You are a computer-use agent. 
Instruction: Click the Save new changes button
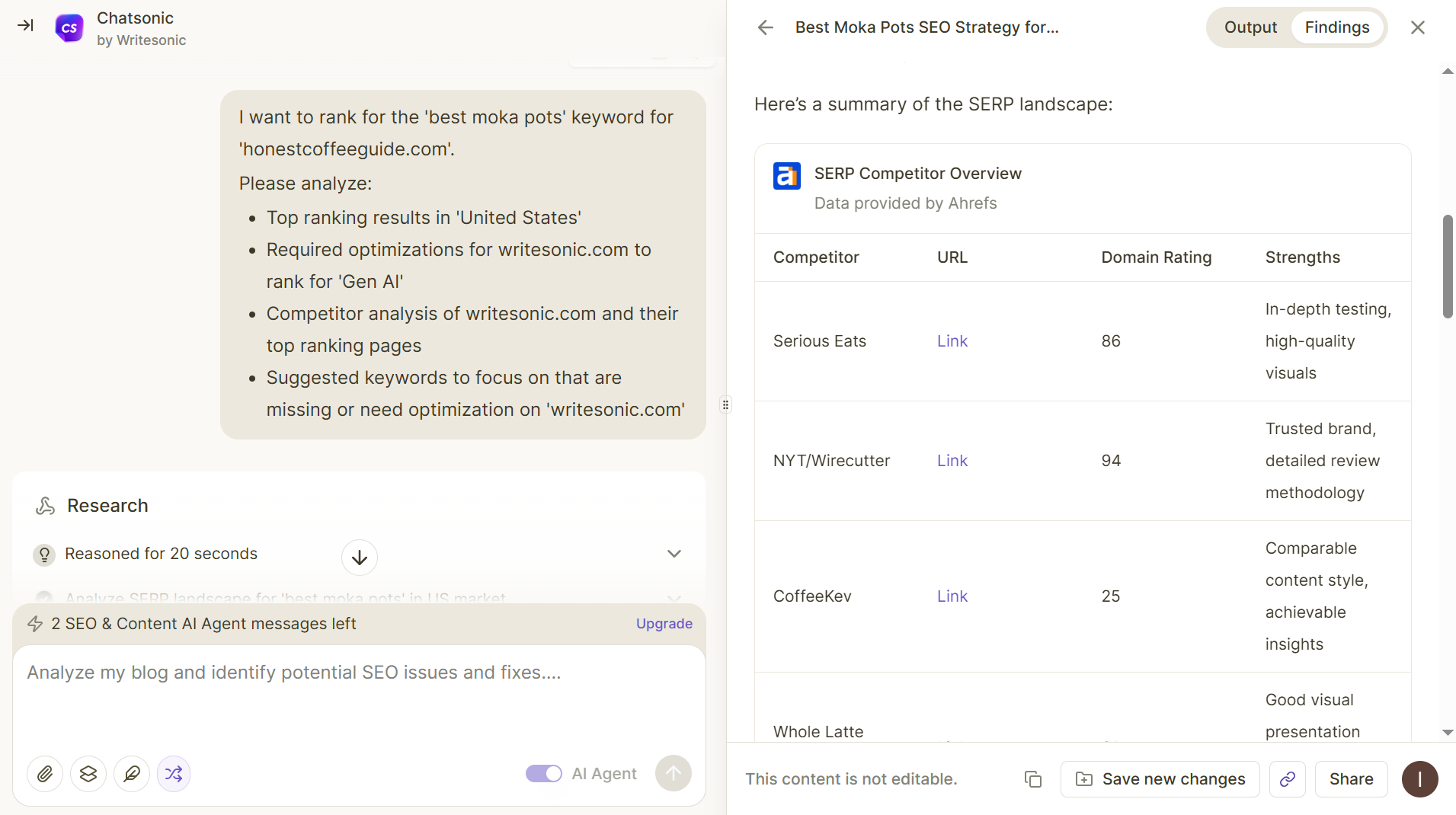(x=1160, y=779)
